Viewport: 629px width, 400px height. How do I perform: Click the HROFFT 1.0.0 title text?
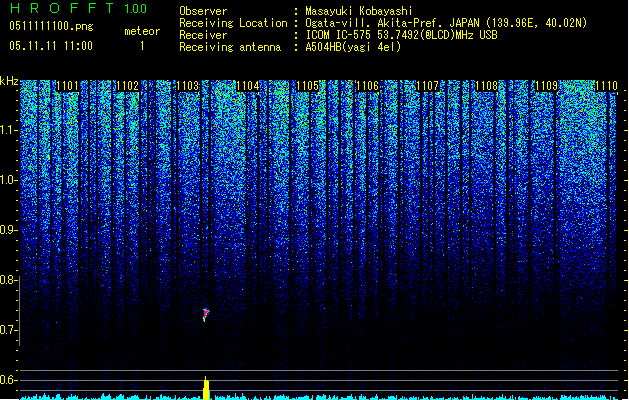click(x=78, y=8)
